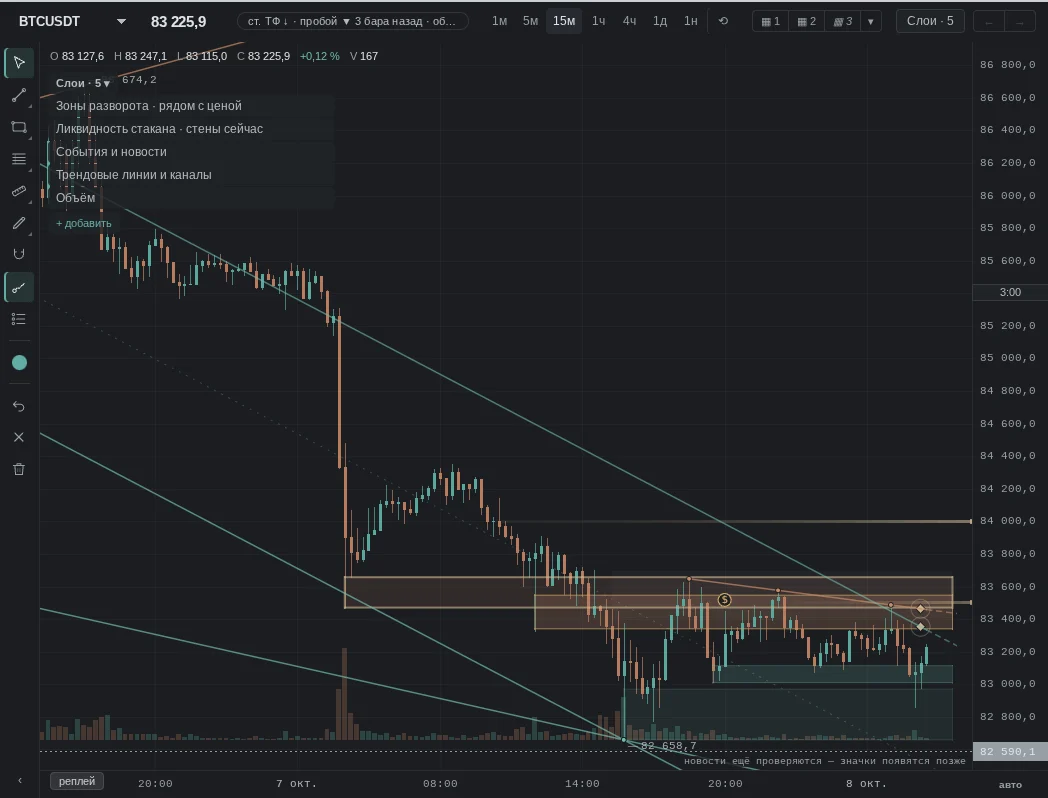Open the BTCUSDT symbol dropdown arrow

pyautogui.click(x=121, y=21)
